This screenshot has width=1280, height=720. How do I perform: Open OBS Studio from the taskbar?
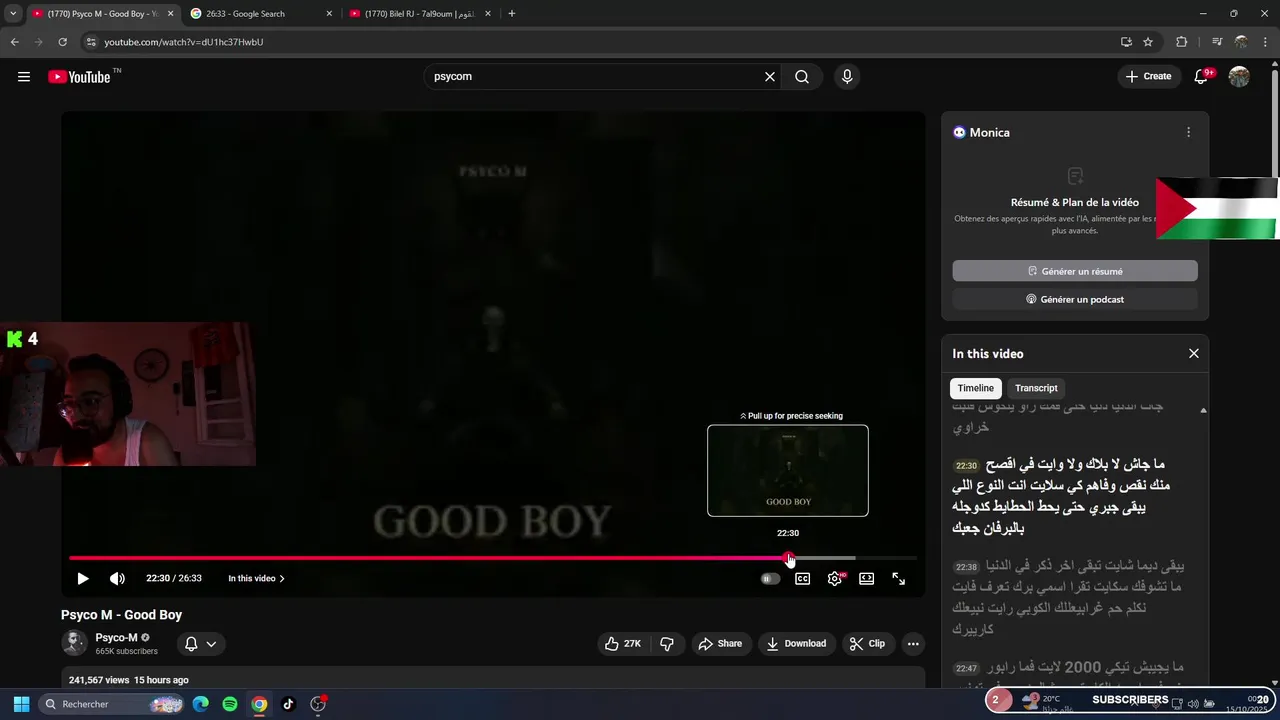pyautogui.click(x=318, y=704)
